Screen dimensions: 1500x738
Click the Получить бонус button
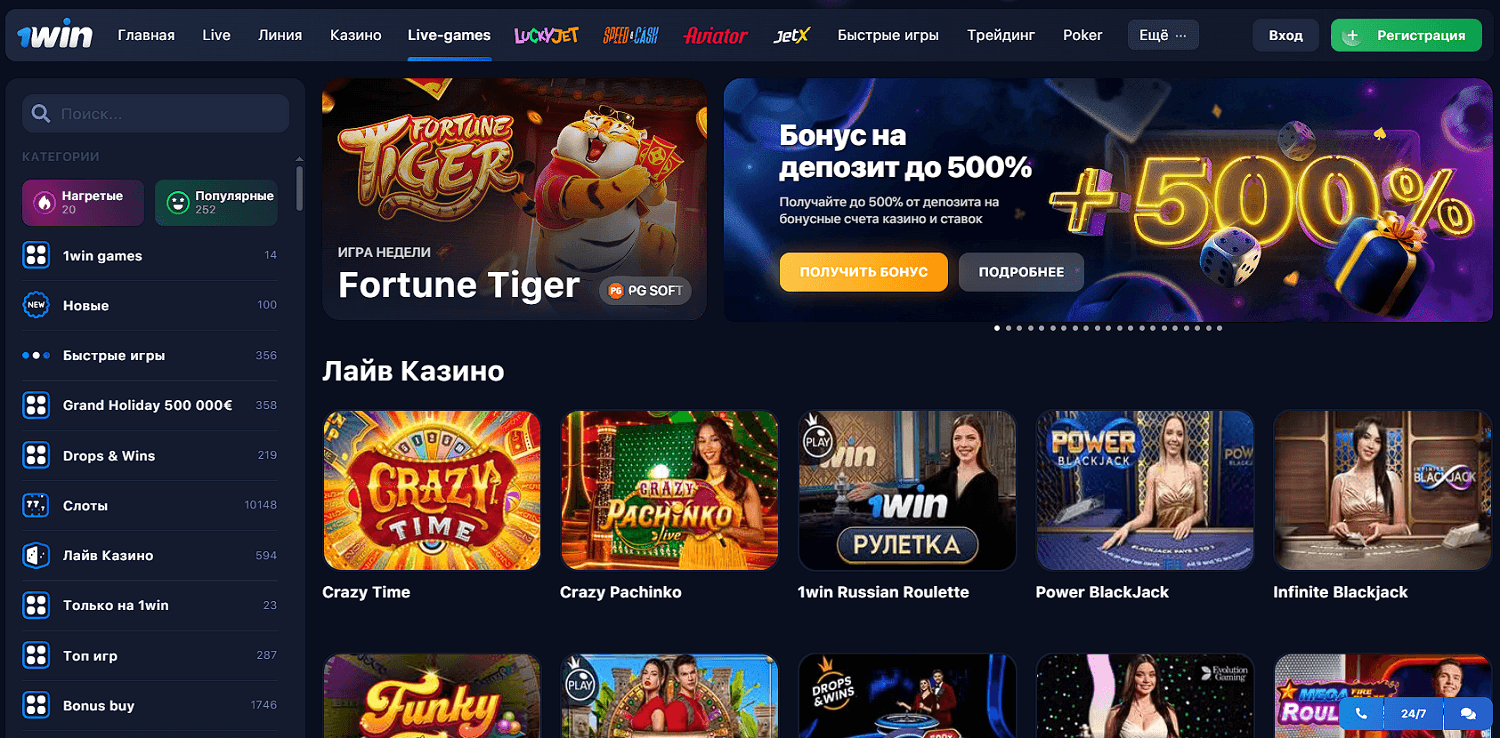click(864, 272)
